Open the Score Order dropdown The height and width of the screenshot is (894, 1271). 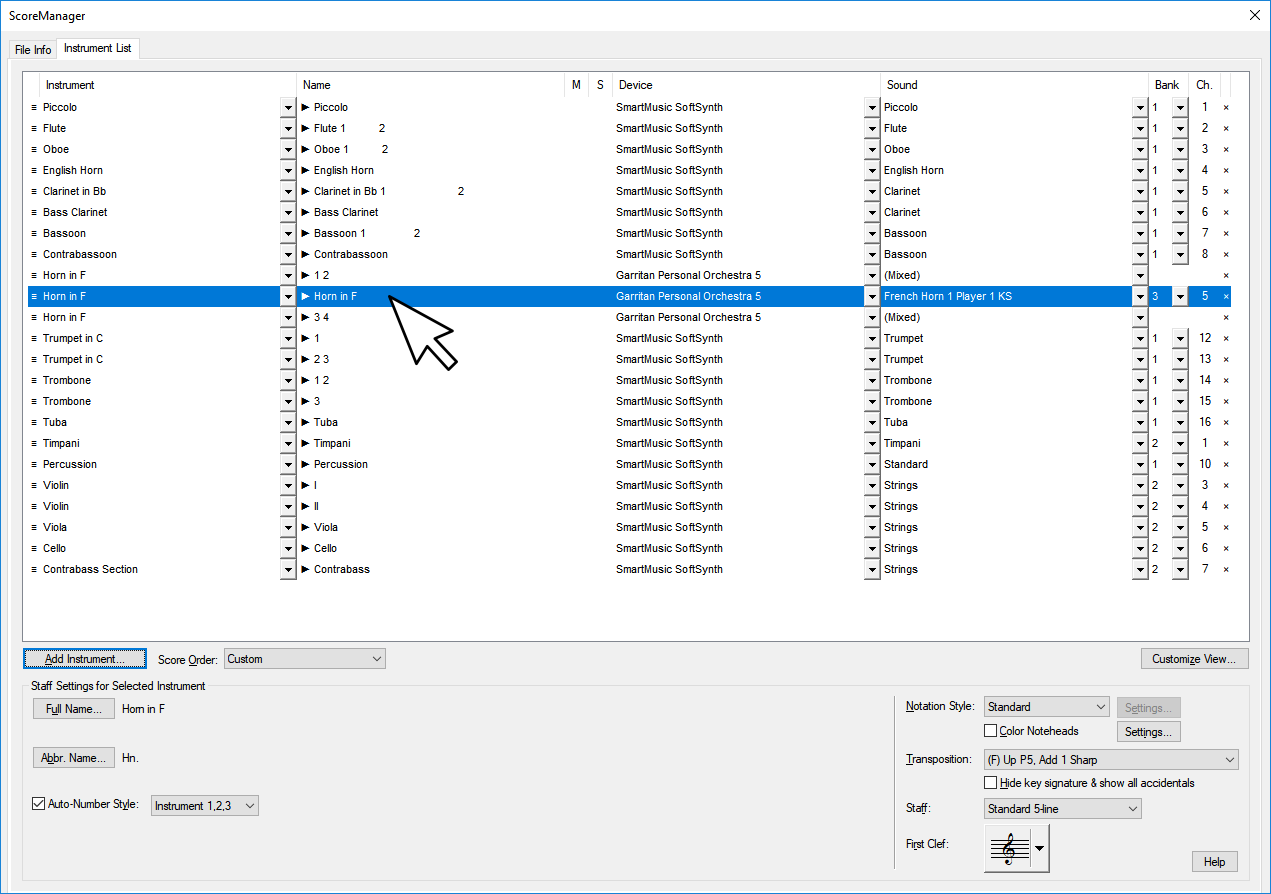[x=305, y=659]
